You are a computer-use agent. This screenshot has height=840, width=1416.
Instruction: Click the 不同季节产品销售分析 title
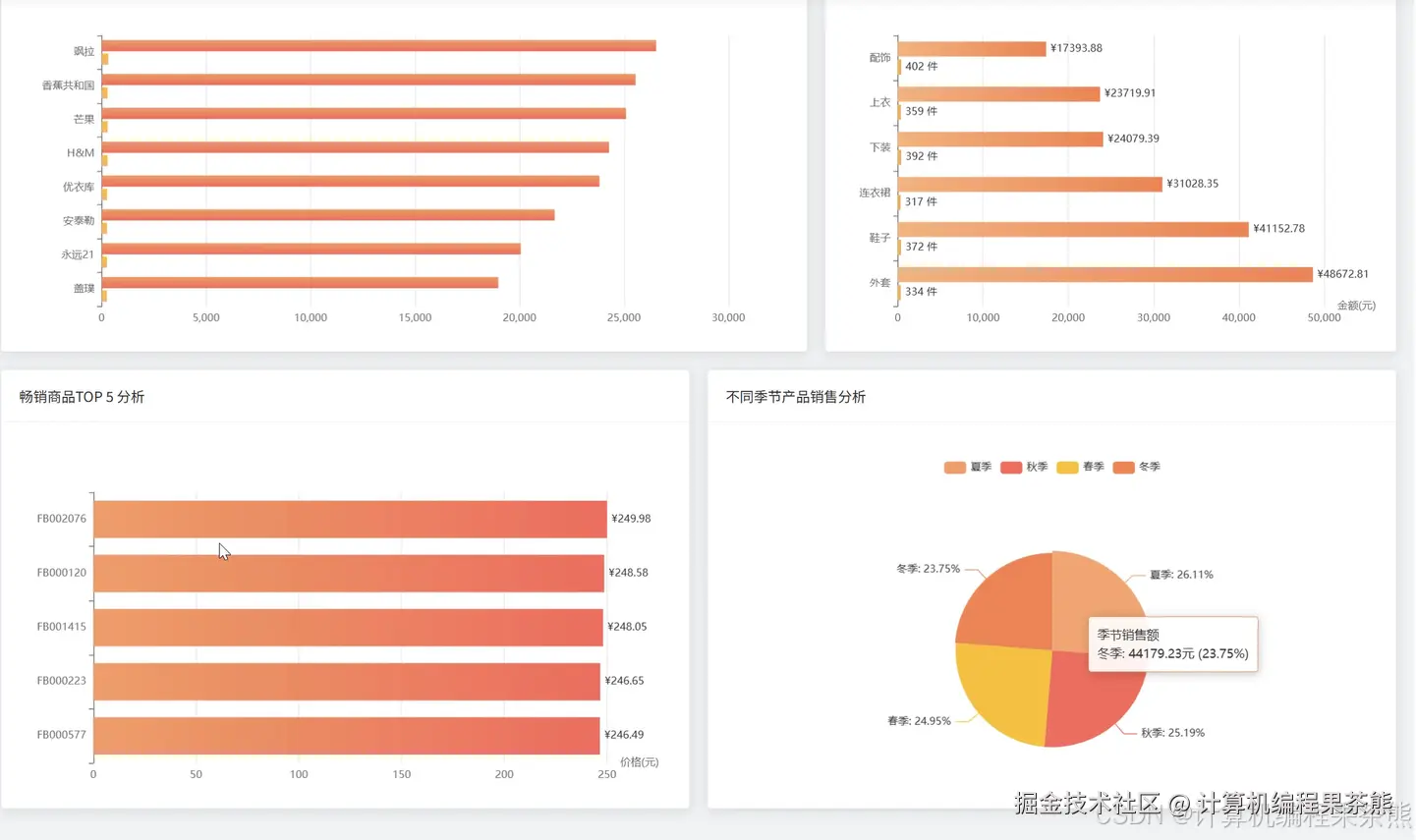coord(796,397)
